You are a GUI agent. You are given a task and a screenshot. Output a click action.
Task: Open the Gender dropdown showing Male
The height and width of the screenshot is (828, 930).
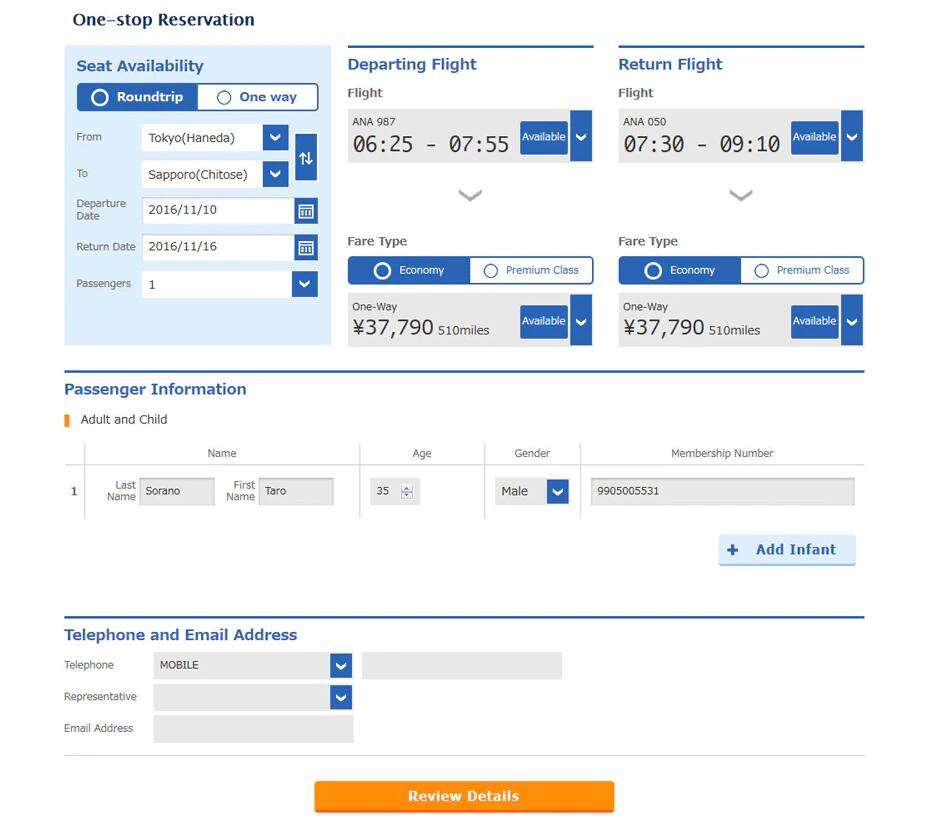[559, 491]
